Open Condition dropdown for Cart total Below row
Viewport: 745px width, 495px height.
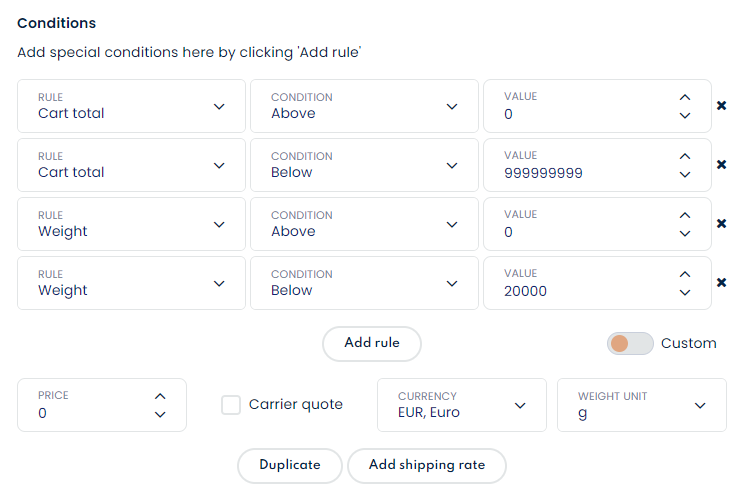coord(364,165)
